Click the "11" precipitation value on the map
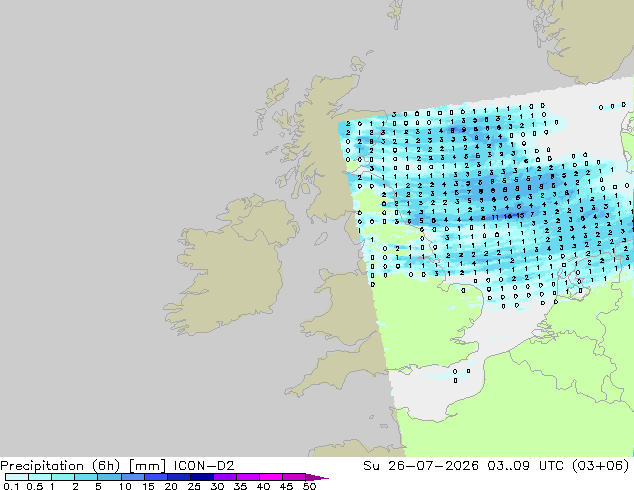 pos(495,217)
